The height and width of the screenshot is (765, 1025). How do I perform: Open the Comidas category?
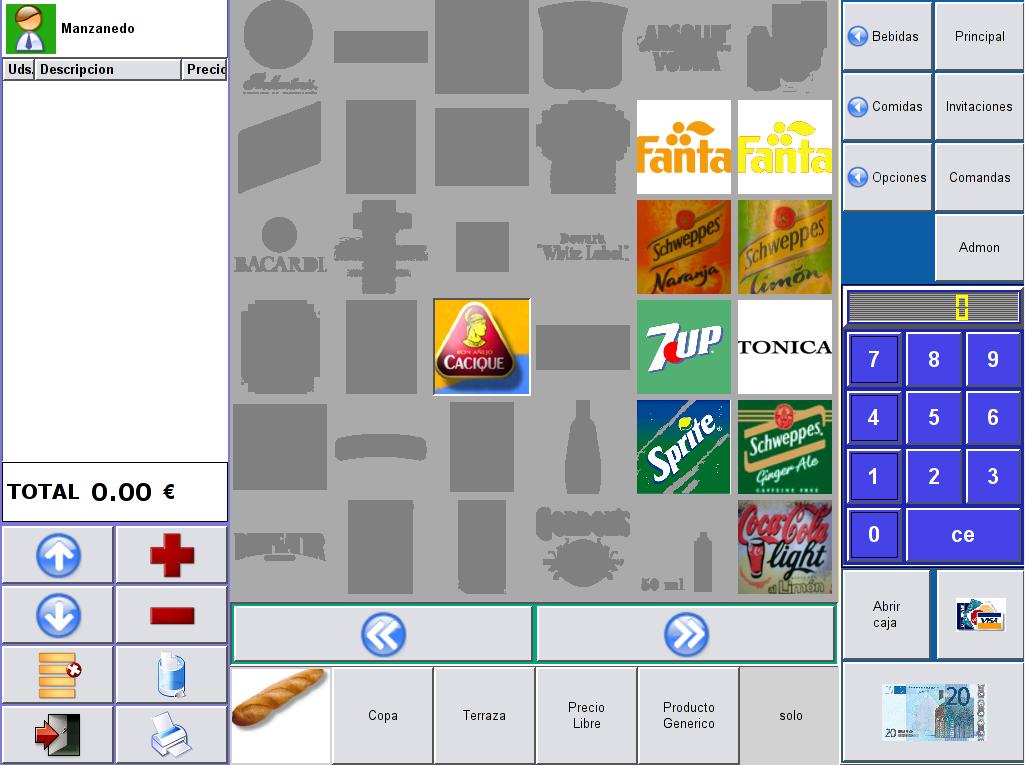coord(887,106)
